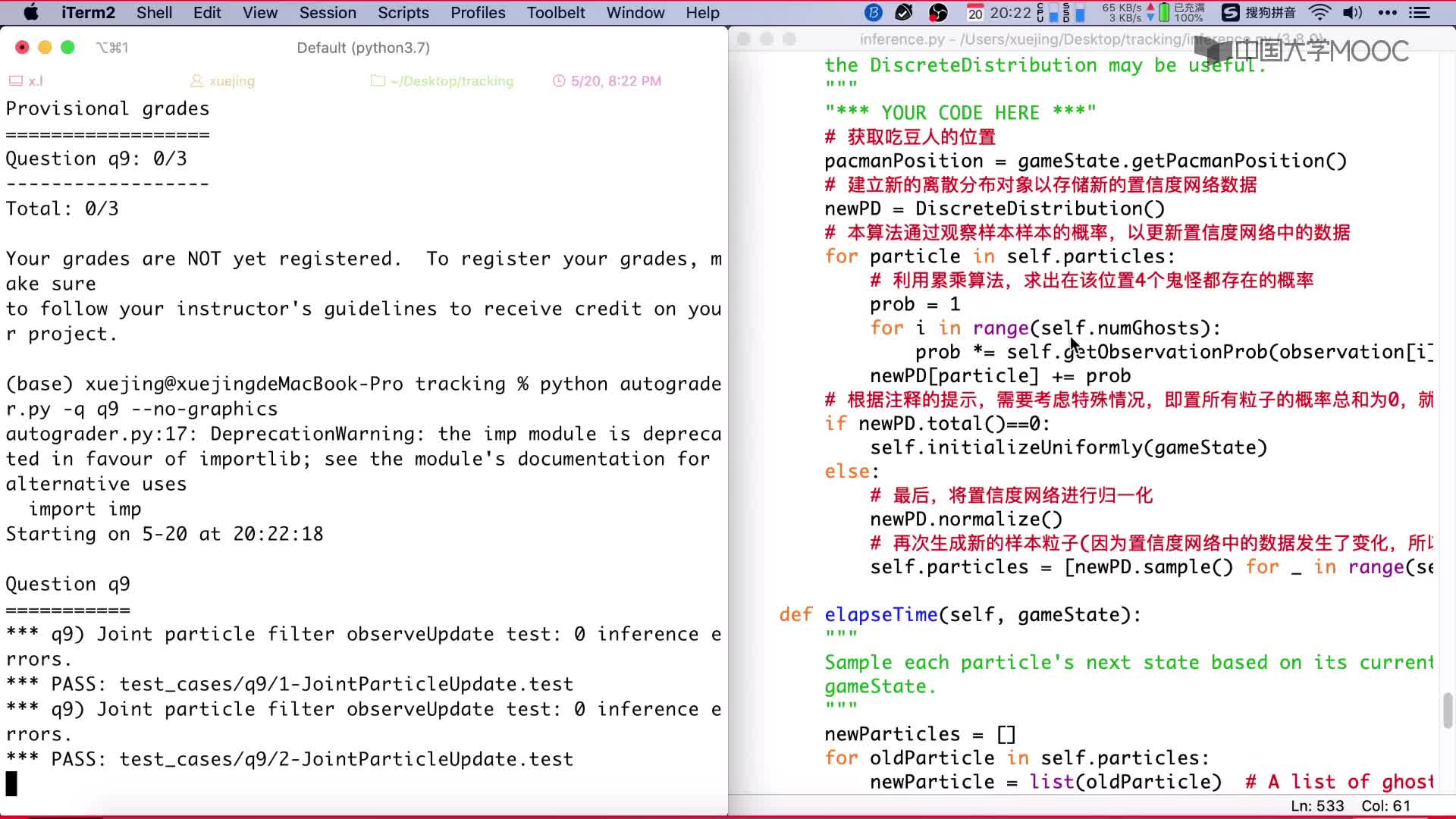1456x819 pixels.
Task: Open the Sogou Pinyin input source menu
Action: tap(1259, 12)
